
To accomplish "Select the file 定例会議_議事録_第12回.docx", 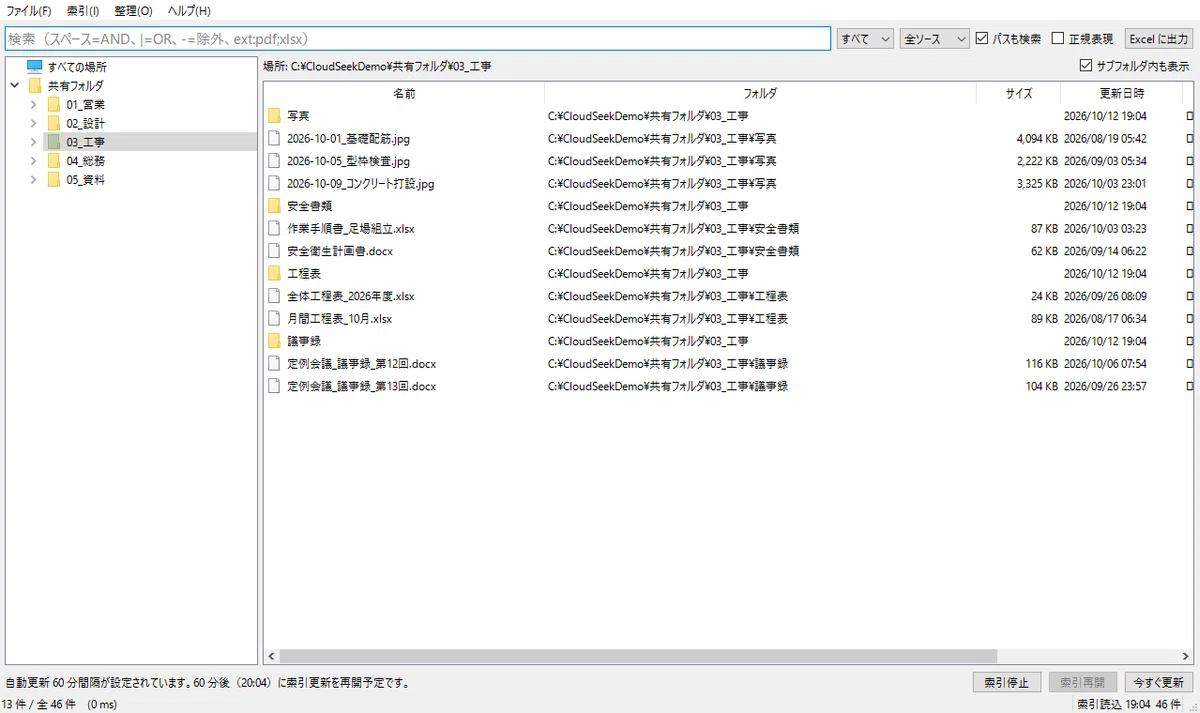I will pos(362,364).
